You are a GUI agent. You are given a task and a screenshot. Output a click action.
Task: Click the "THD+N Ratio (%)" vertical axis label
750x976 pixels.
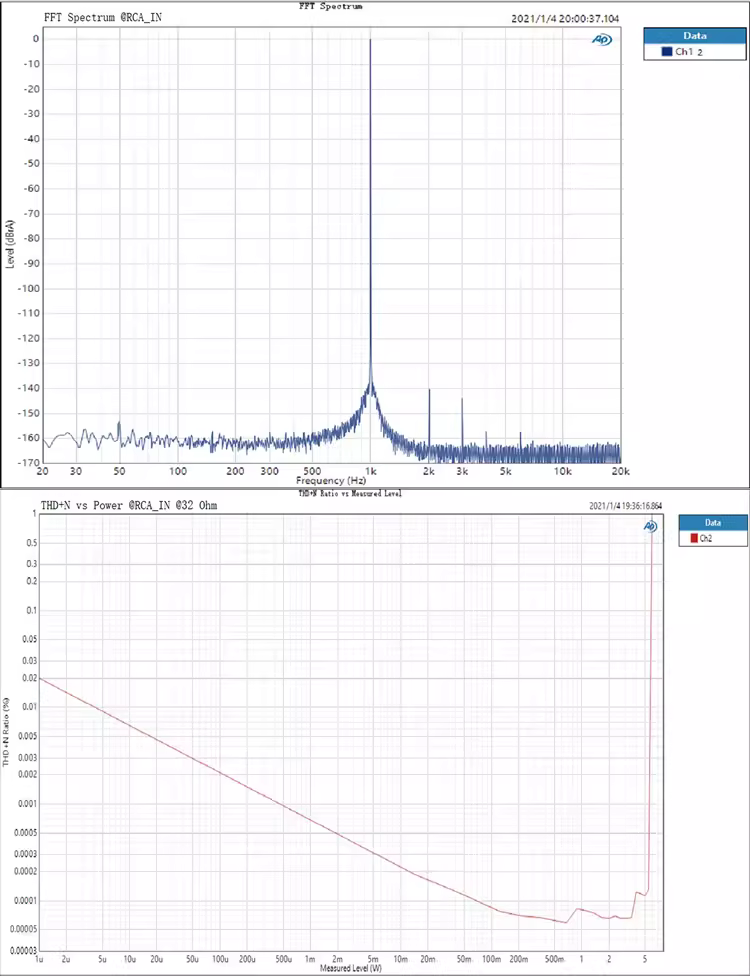[7, 735]
